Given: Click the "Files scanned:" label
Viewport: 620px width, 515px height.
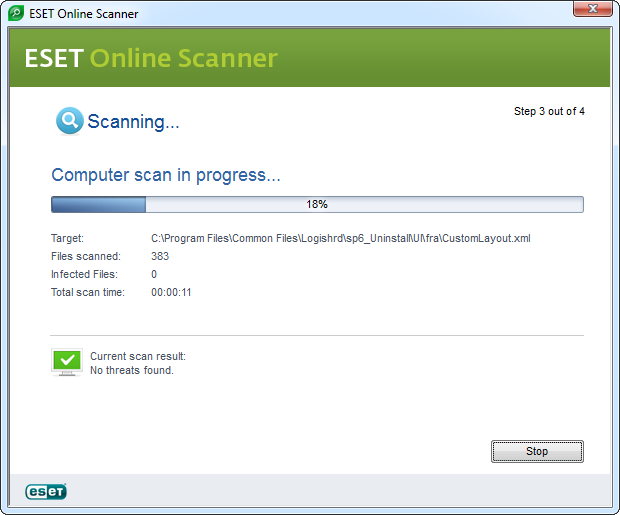Looking at the screenshot, I should coord(86,256).
